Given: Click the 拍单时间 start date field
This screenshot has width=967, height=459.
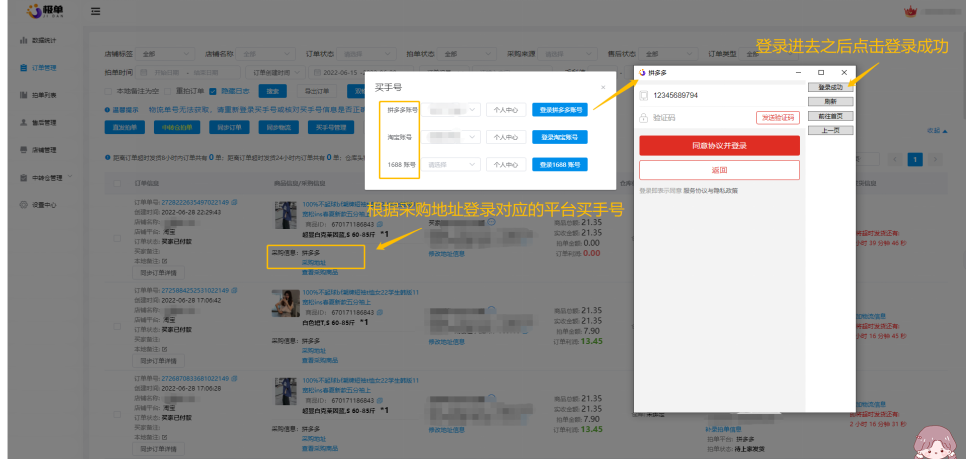Looking at the screenshot, I should coord(167,72).
